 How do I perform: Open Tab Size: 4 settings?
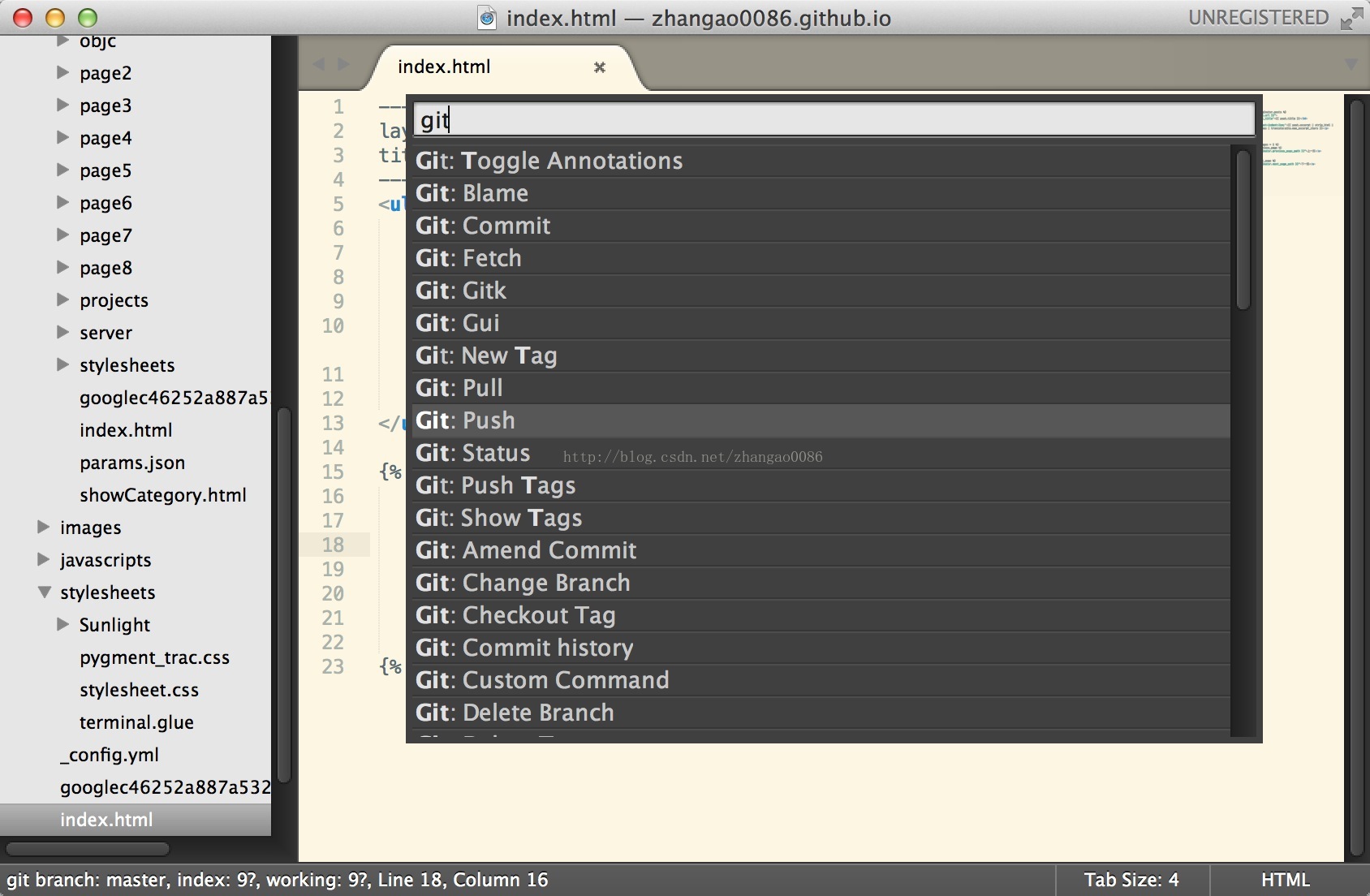click(x=1131, y=880)
